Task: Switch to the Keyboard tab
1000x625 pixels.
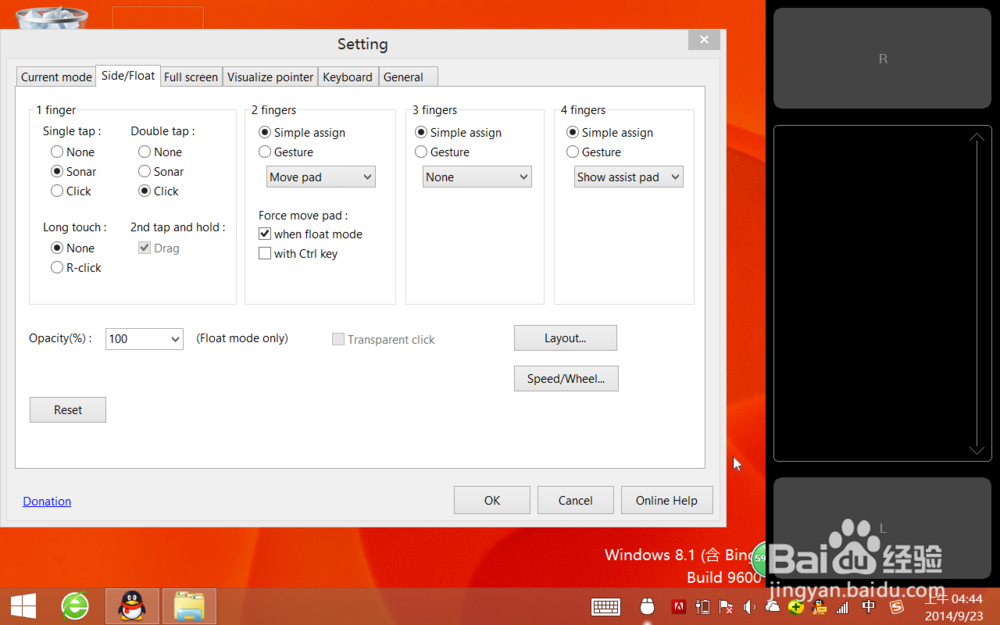Action: pyautogui.click(x=348, y=77)
